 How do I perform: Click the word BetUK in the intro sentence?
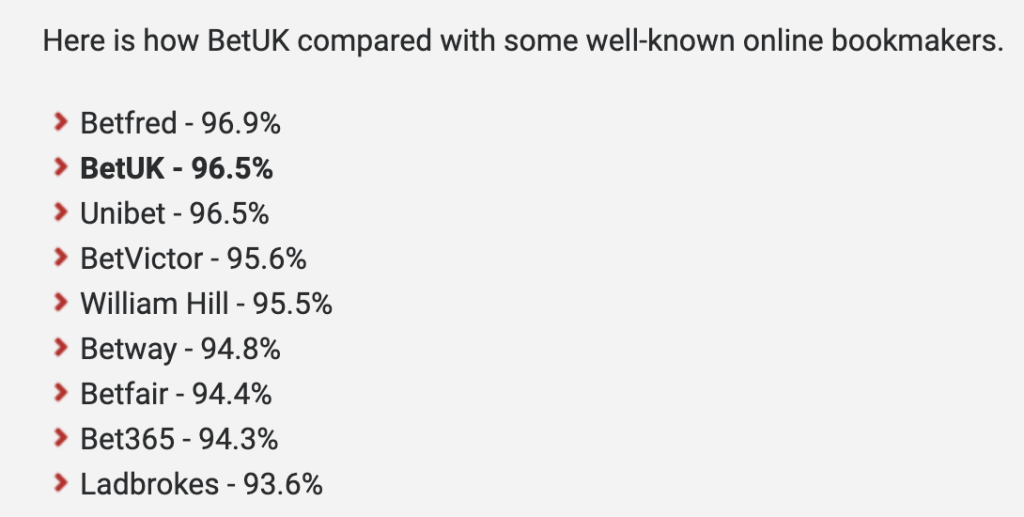pyautogui.click(x=248, y=40)
